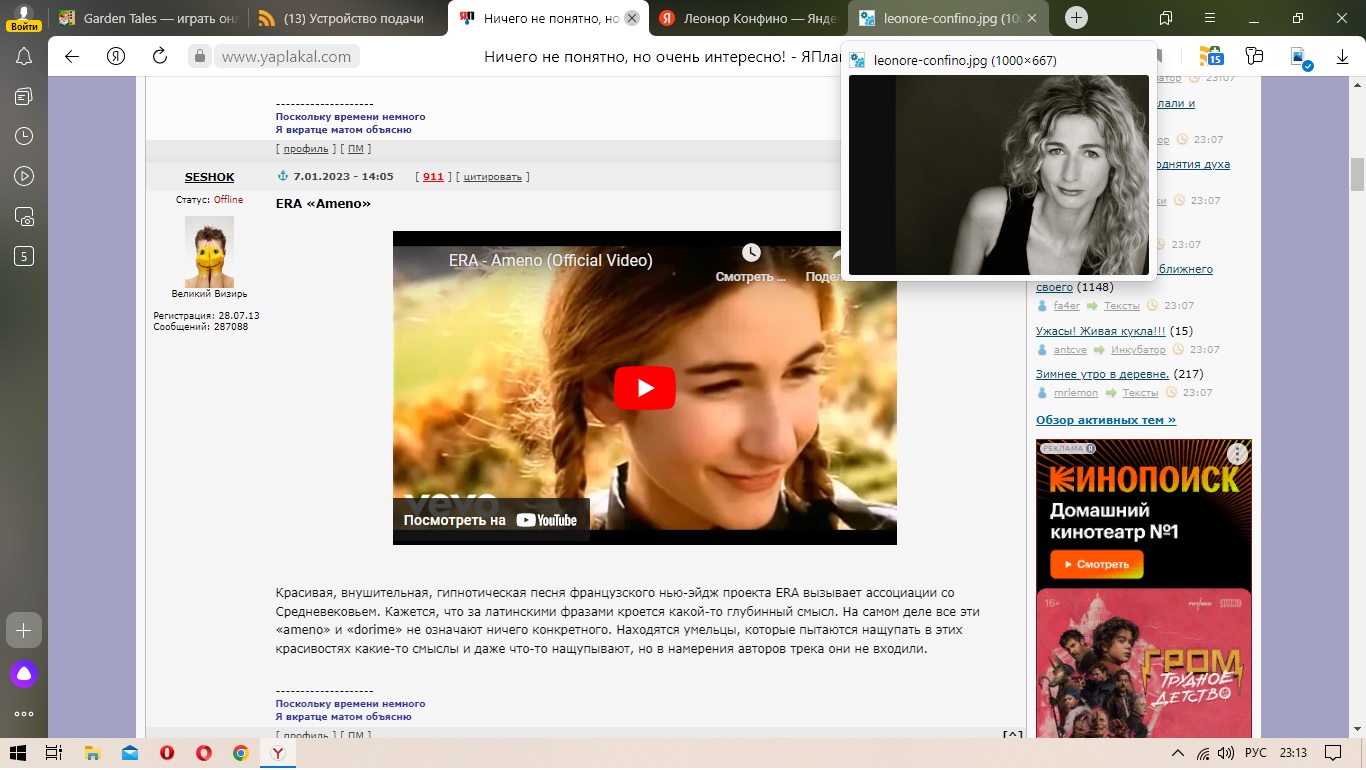Click the SESHOK avatar image
Viewport: 1366px width, 770px height.
click(x=209, y=252)
